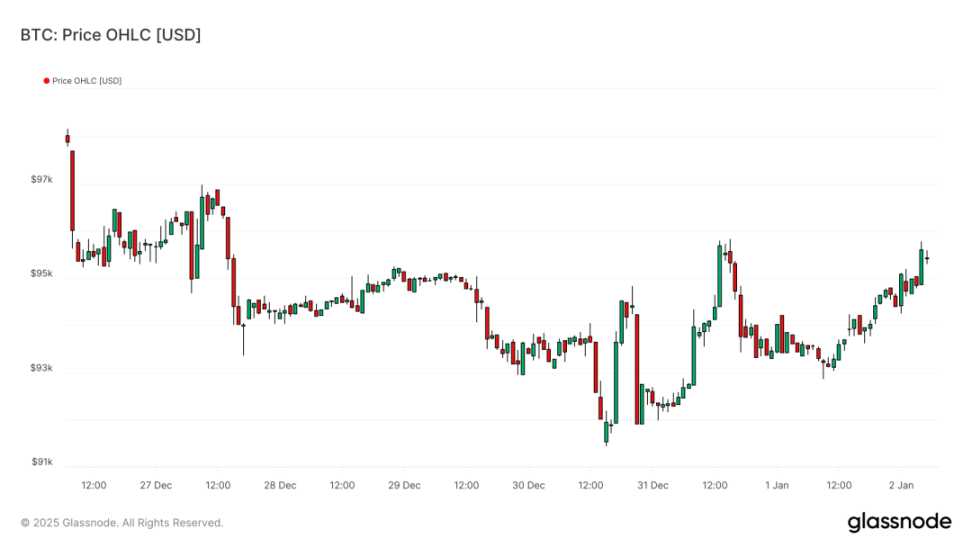Click the red legend dot for Price OHLC
The width and height of the screenshot is (972, 547).
pyautogui.click(x=46, y=81)
